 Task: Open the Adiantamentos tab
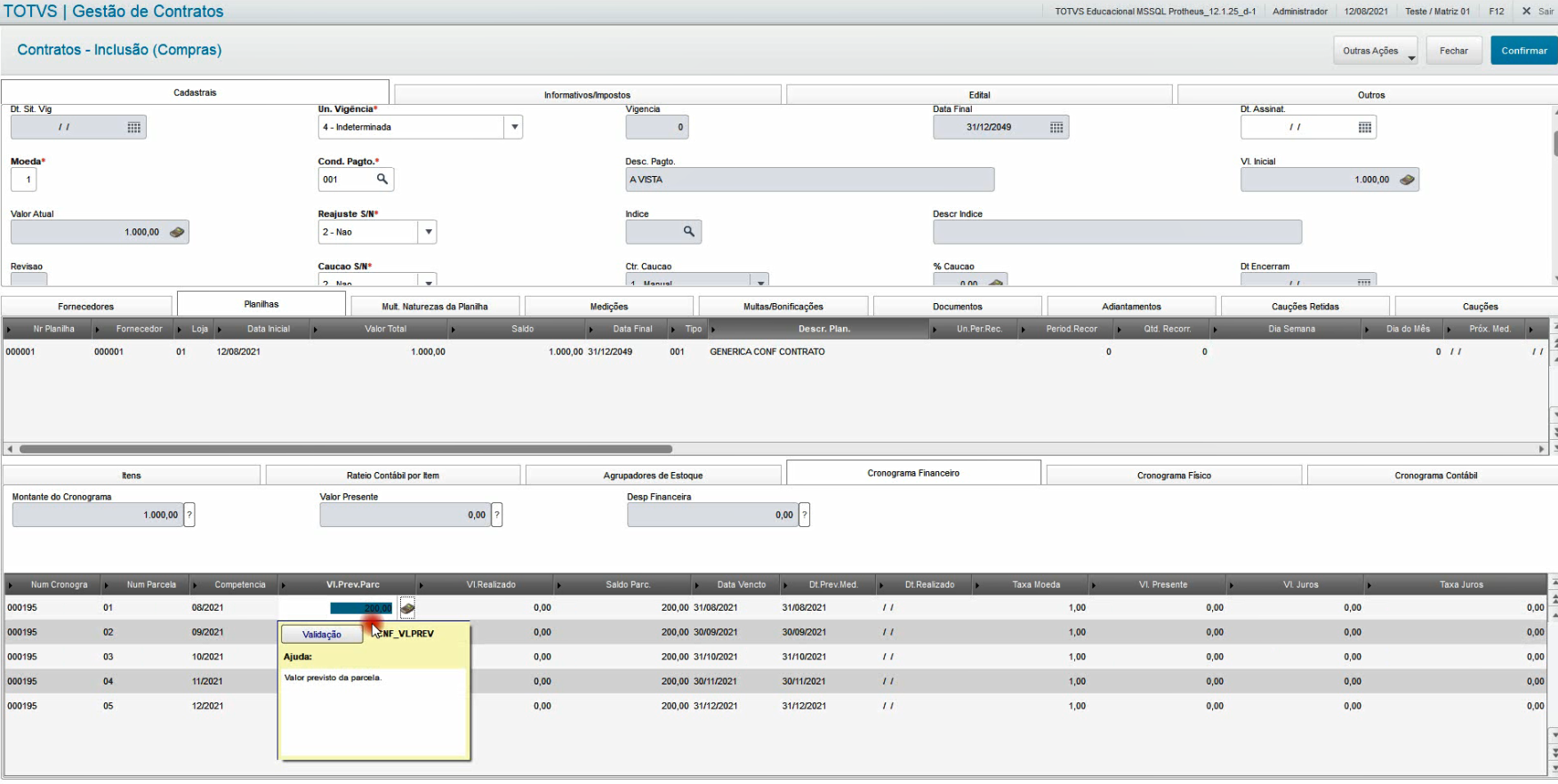(x=1131, y=307)
